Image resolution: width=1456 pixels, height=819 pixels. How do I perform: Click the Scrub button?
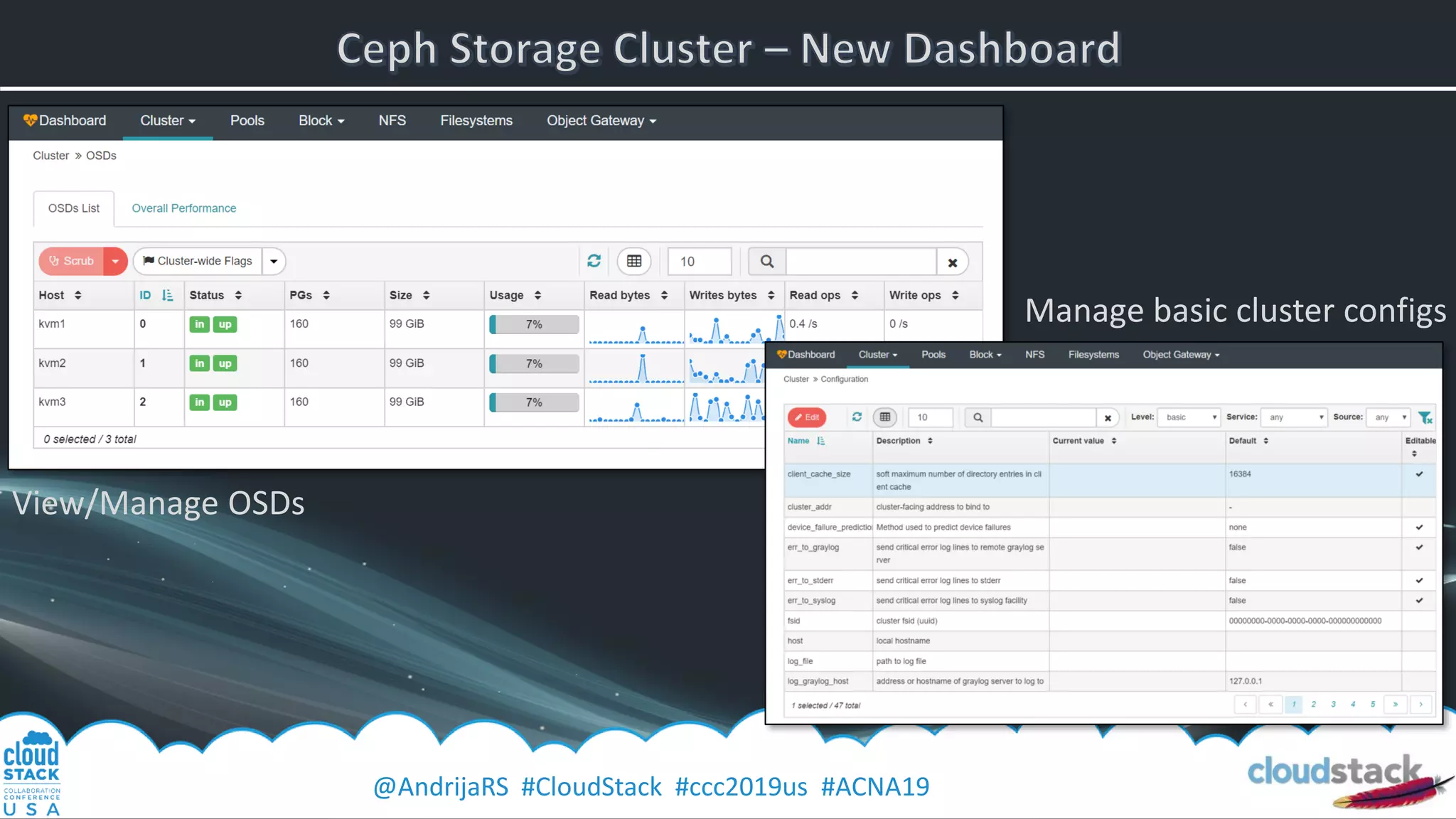click(x=72, y=261)
